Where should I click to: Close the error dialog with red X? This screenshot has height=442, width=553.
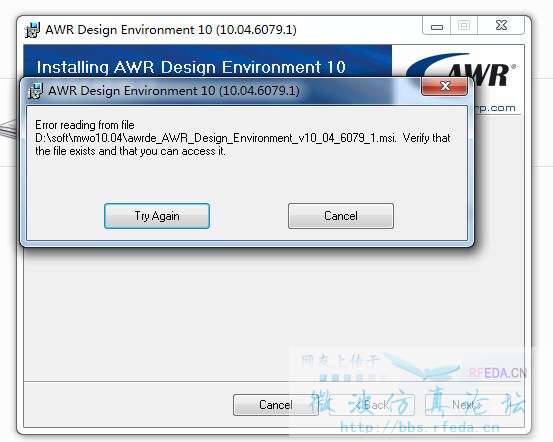click(x=445, y=86)
